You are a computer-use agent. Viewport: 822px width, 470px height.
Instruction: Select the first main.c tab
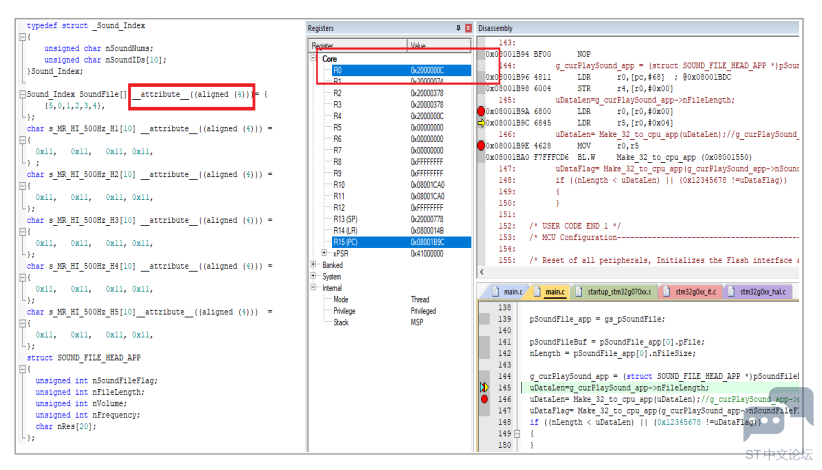pyautogui.click(x=506, y=292)
